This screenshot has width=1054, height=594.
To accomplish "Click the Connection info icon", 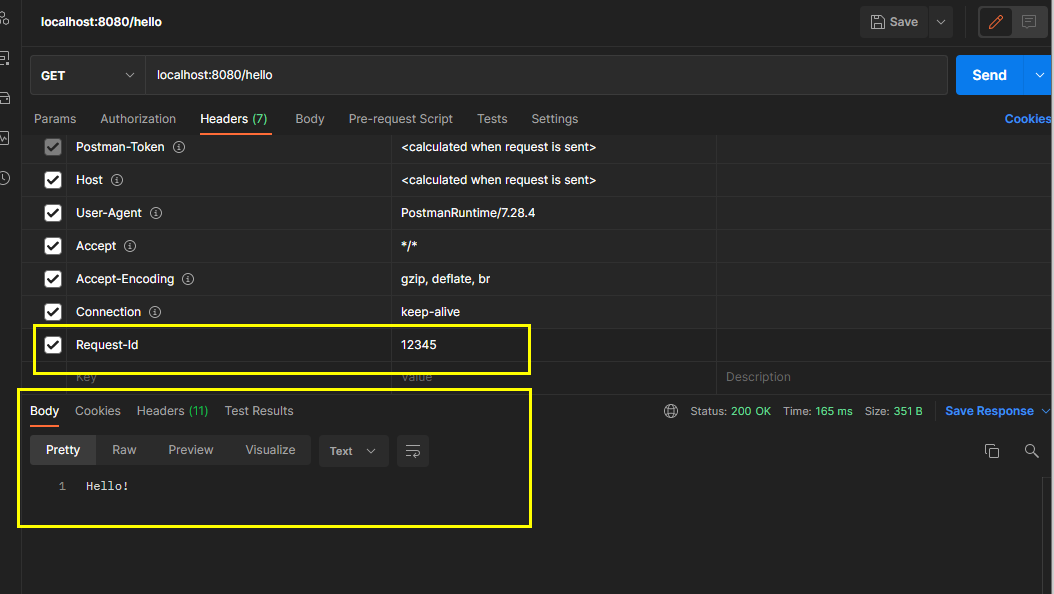I will pyautogui.click(x=155, y=312).
